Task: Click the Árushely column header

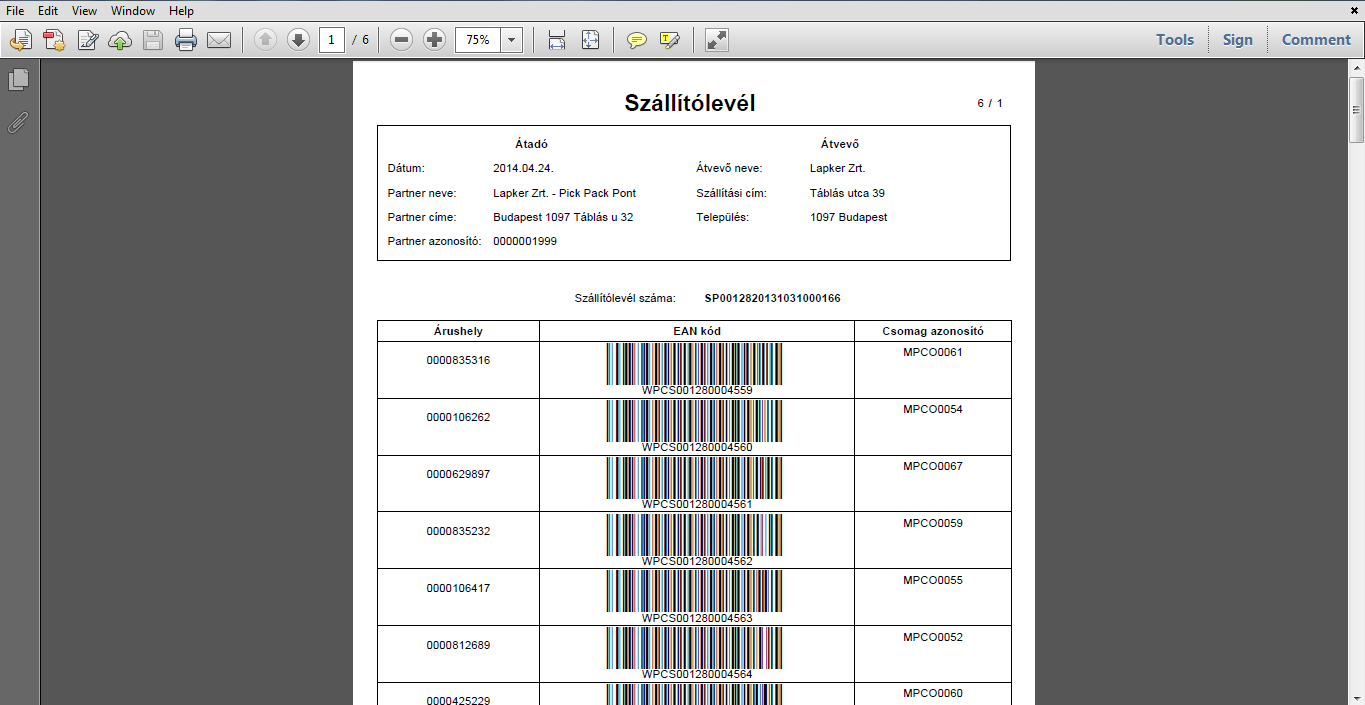Action: click(x=458, y=331)
